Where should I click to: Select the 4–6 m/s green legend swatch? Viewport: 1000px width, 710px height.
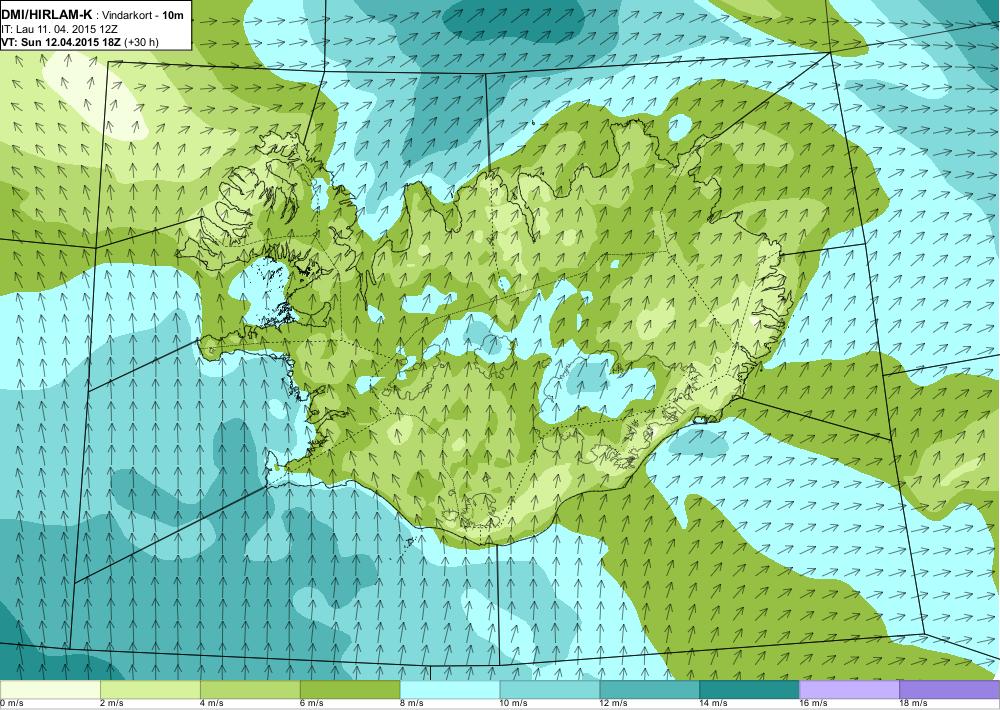click(x=250, y=689)
